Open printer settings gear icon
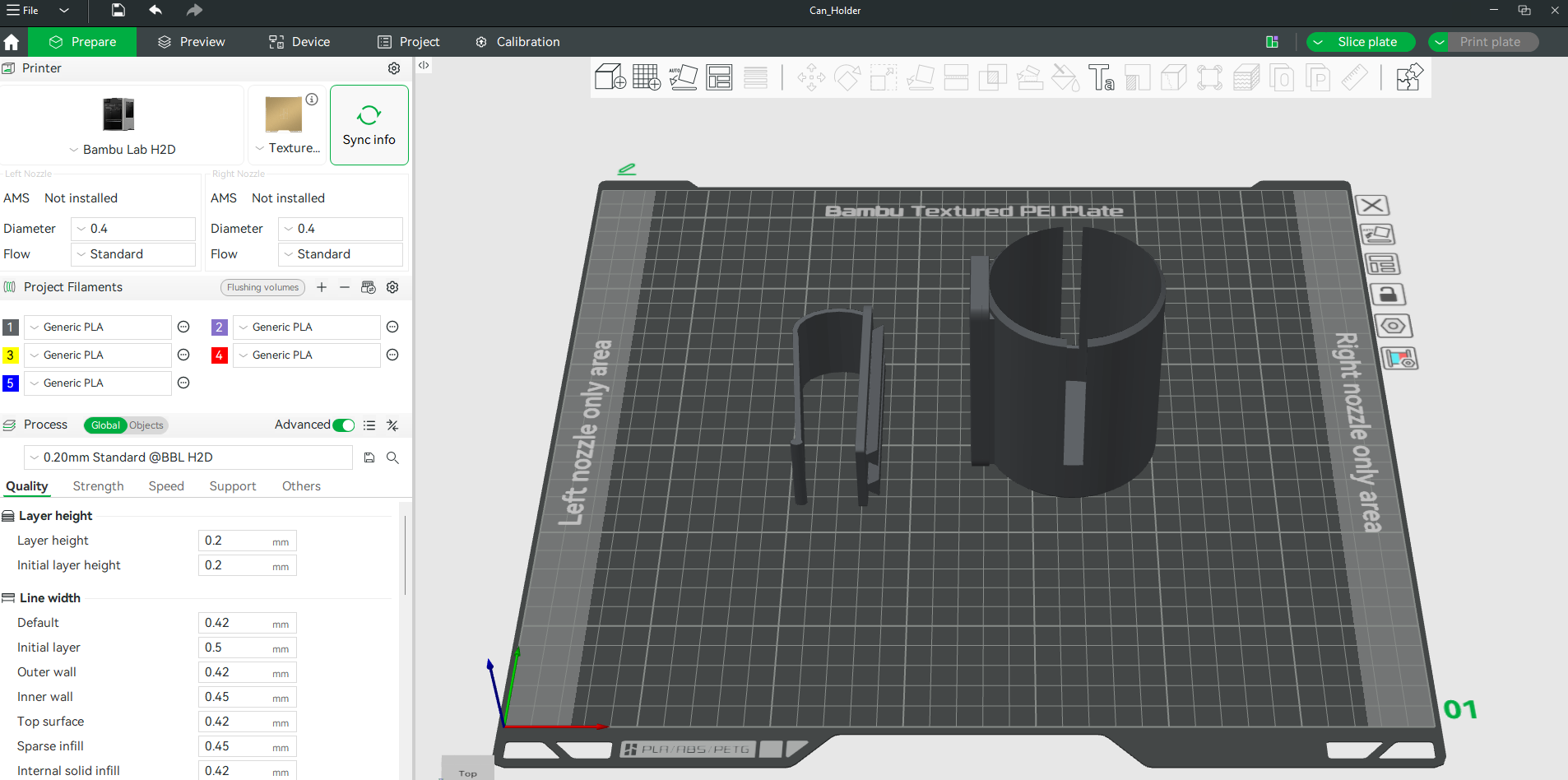Image resolution: width=1568 pixels, height=780 pixels. 394,68
